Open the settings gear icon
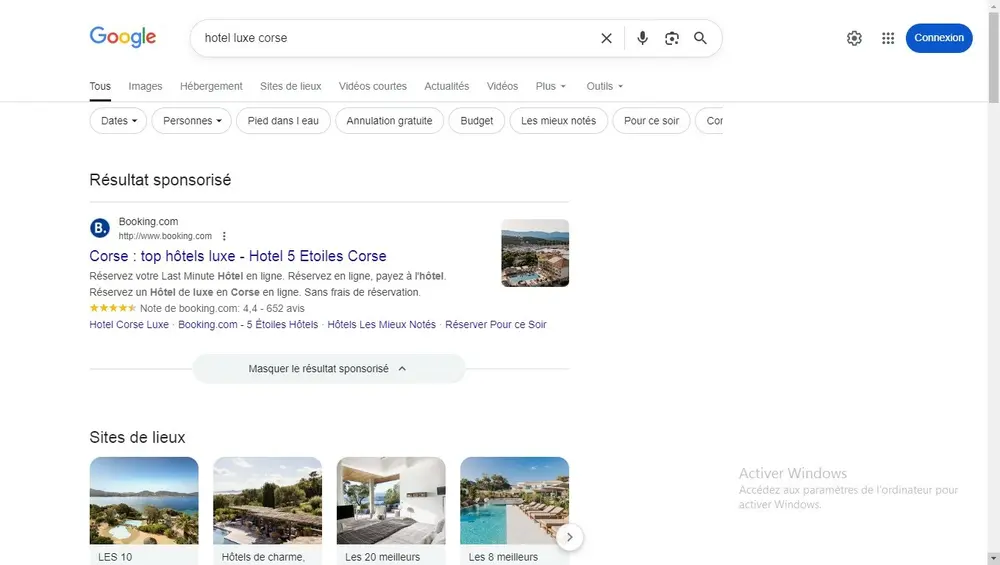This screenshot has width=1000, height=565. 854,38
